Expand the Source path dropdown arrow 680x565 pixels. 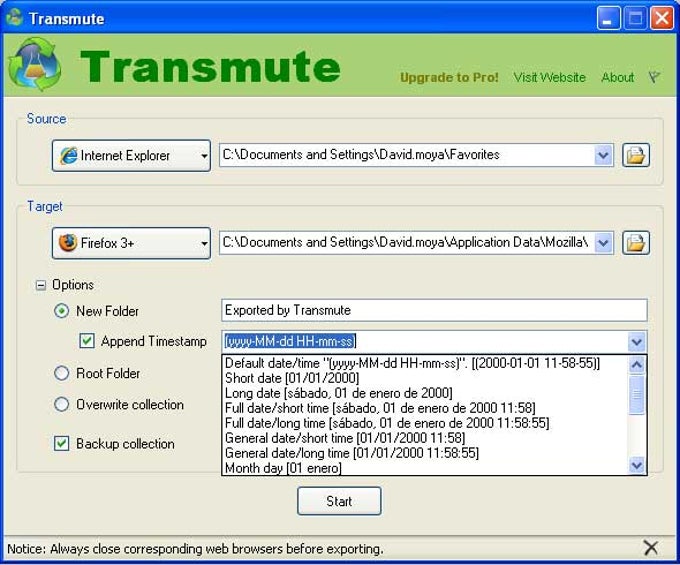pos(603,155)
